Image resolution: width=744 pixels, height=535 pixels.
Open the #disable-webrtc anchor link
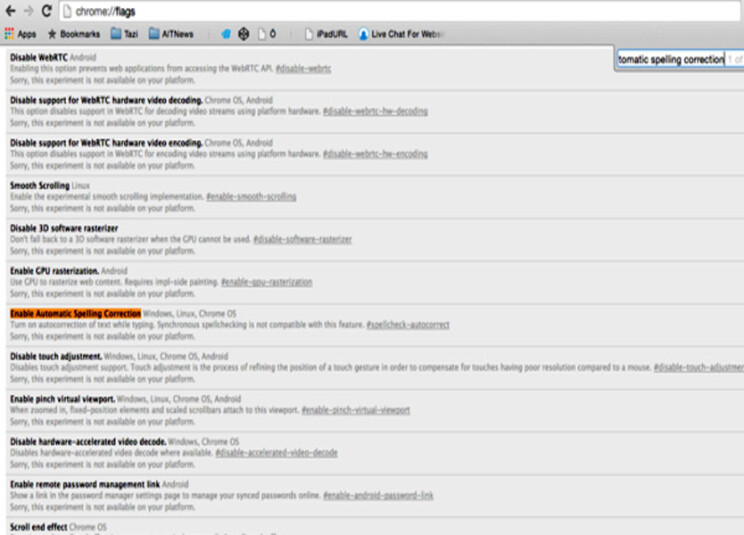click(x=303, y=69)
